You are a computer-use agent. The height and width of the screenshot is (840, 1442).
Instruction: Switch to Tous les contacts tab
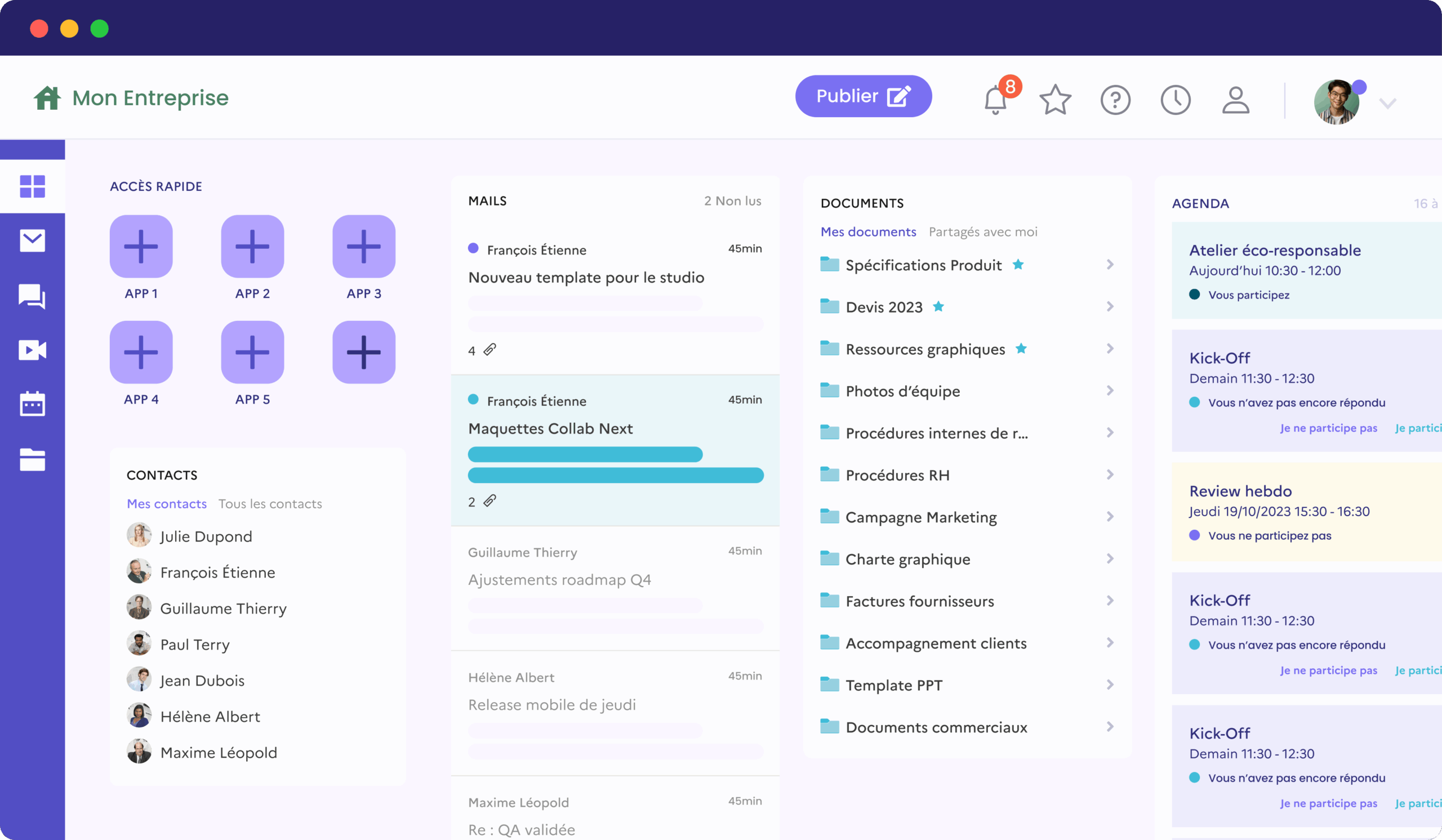point(270,504)
